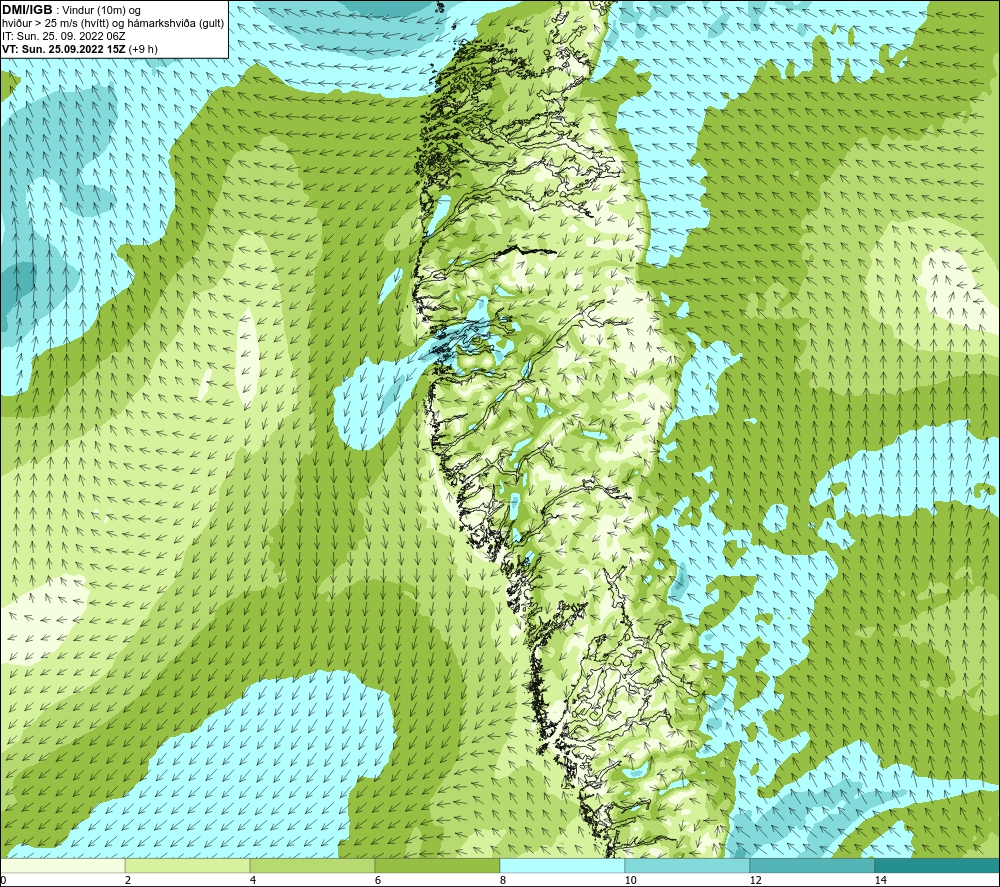Select the medium green 4–6 legend swatch
Screen dimensions: 1000x887
[312, 865]
